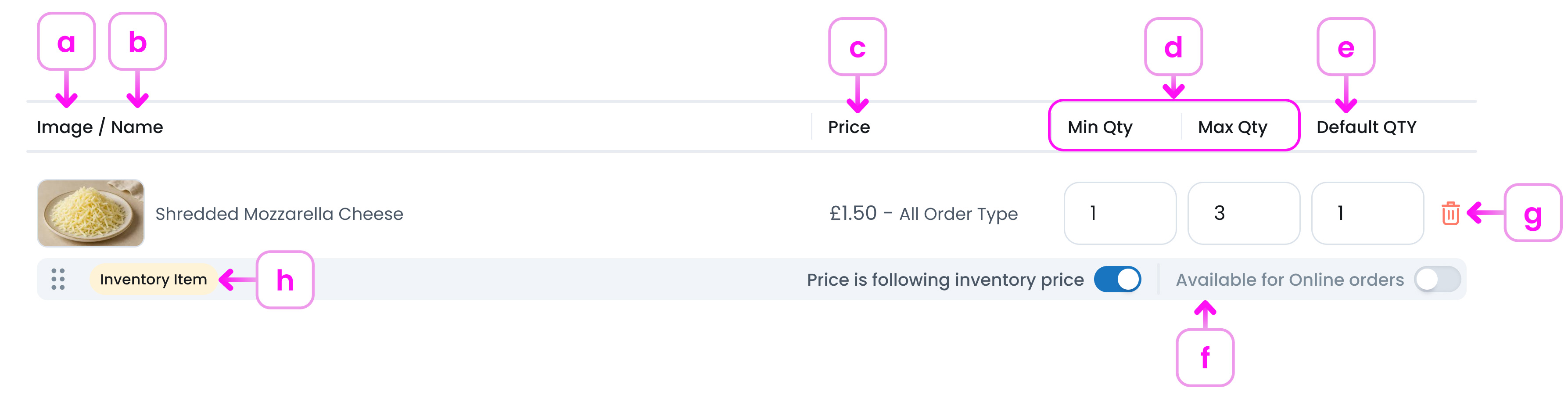Click the Shredded Mozzarella Cheese name
The image size is (1568, 395).
click(279, 214)
